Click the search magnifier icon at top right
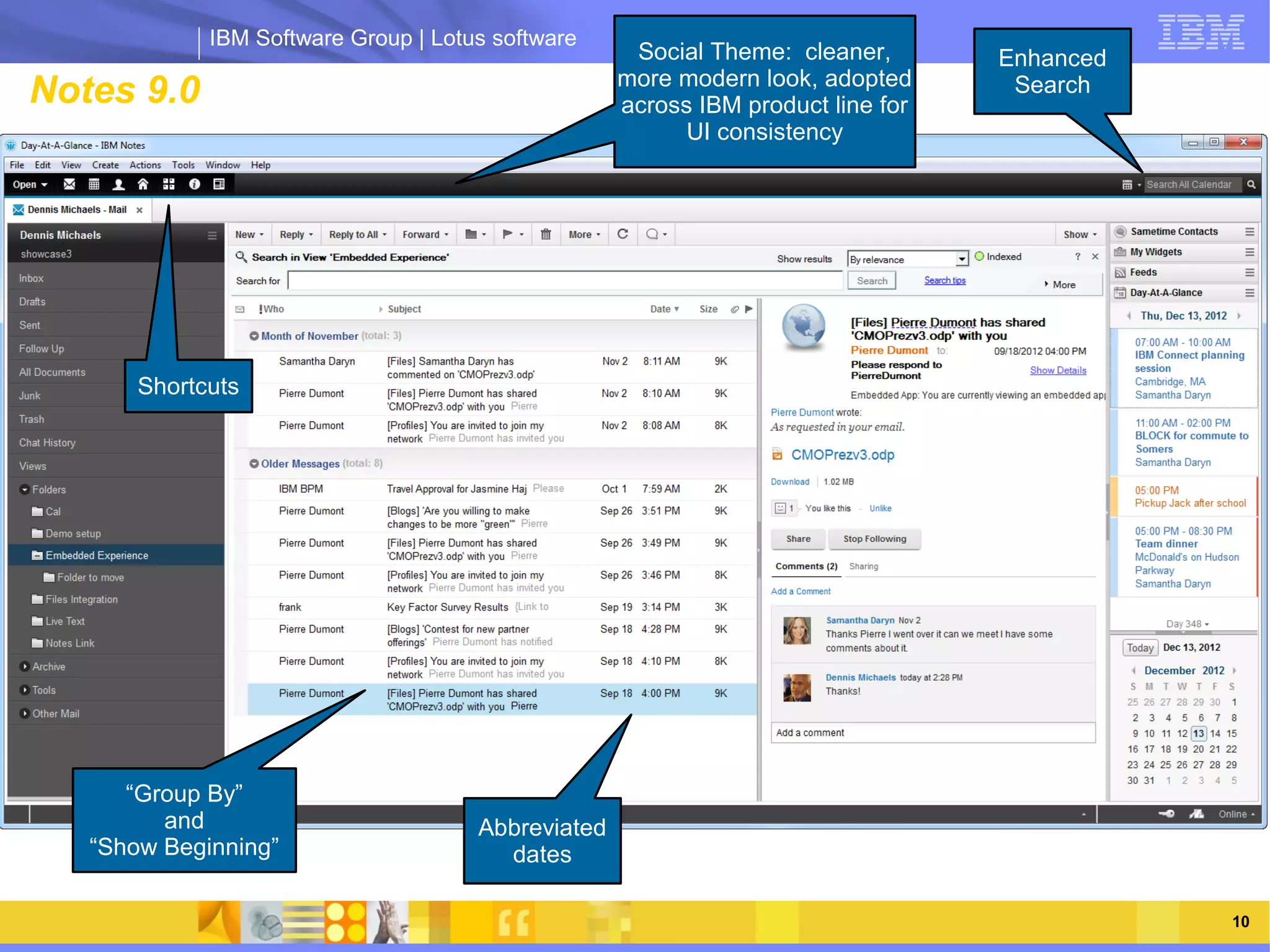The image size is (1270, 952). point(1251,185)
